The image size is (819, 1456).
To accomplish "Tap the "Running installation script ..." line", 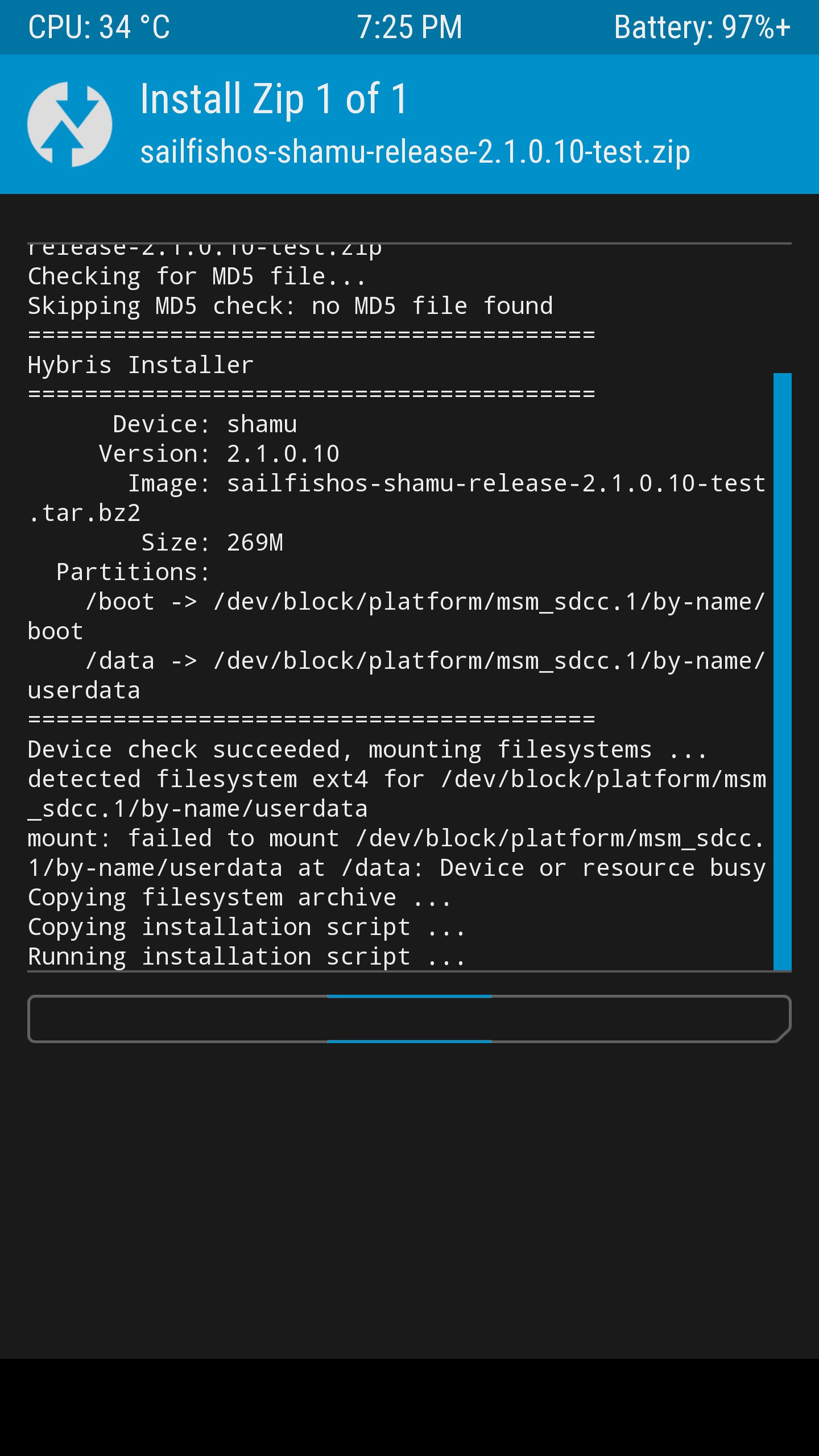I will pyautogui.click(x=247, y=957).
